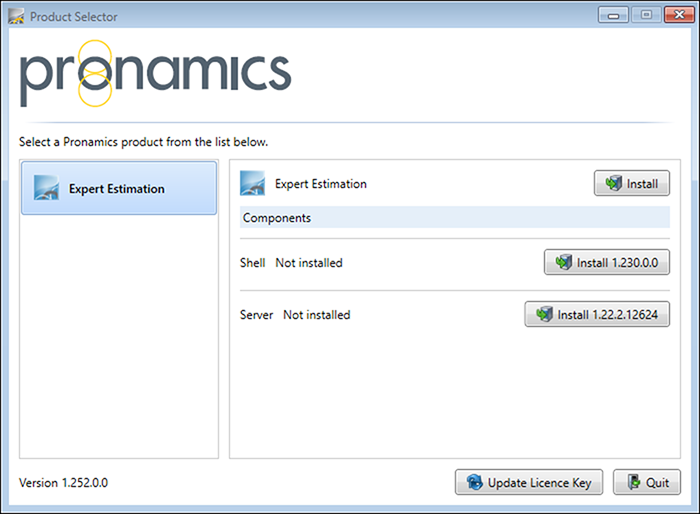Minimize the Product Selector window
700x514 pixels.
coord(612,15)
